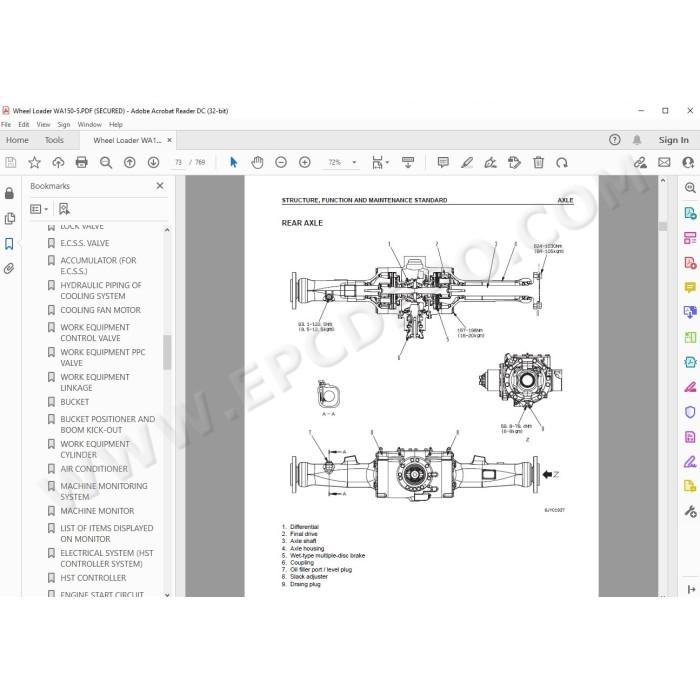Activate the hand pan tool
Screen dimensions: 700x700
[257, 162]
